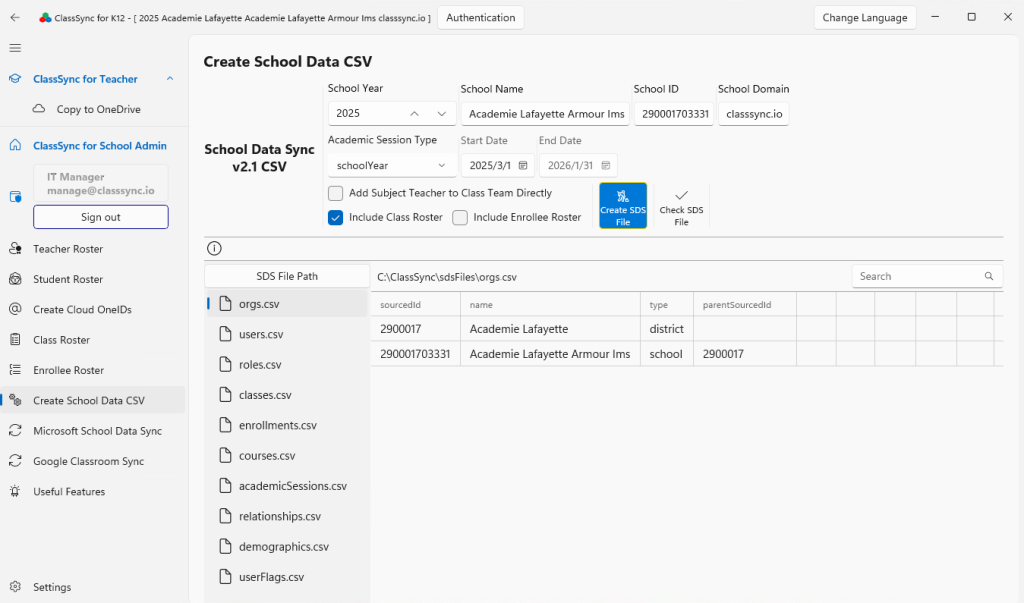Screen dimensions: 1024x603
Task: Enable Add Subject Teacher to Class Team Directly
Action: pyautogui.click(x=336, y=193)
